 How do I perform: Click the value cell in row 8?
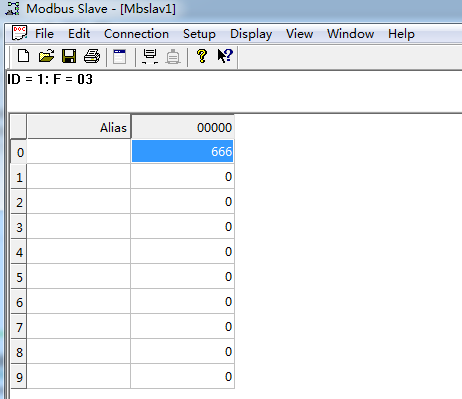(x=182, y=352)
